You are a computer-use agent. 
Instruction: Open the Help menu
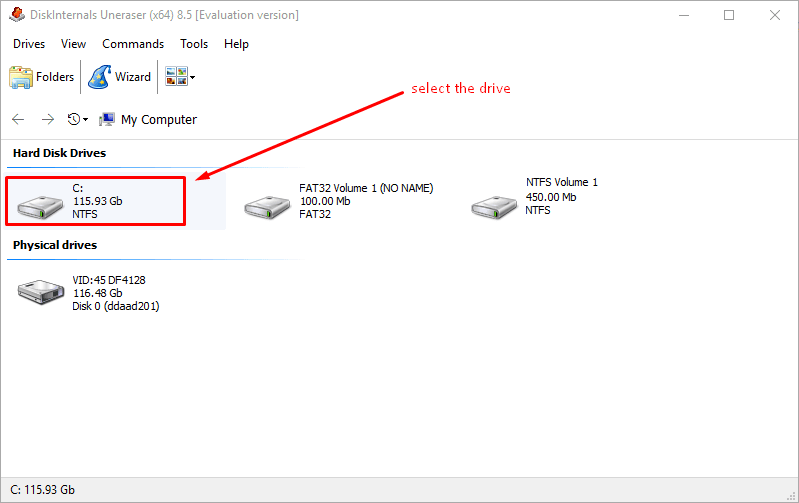pyautogui.click(x=237, y=44)
